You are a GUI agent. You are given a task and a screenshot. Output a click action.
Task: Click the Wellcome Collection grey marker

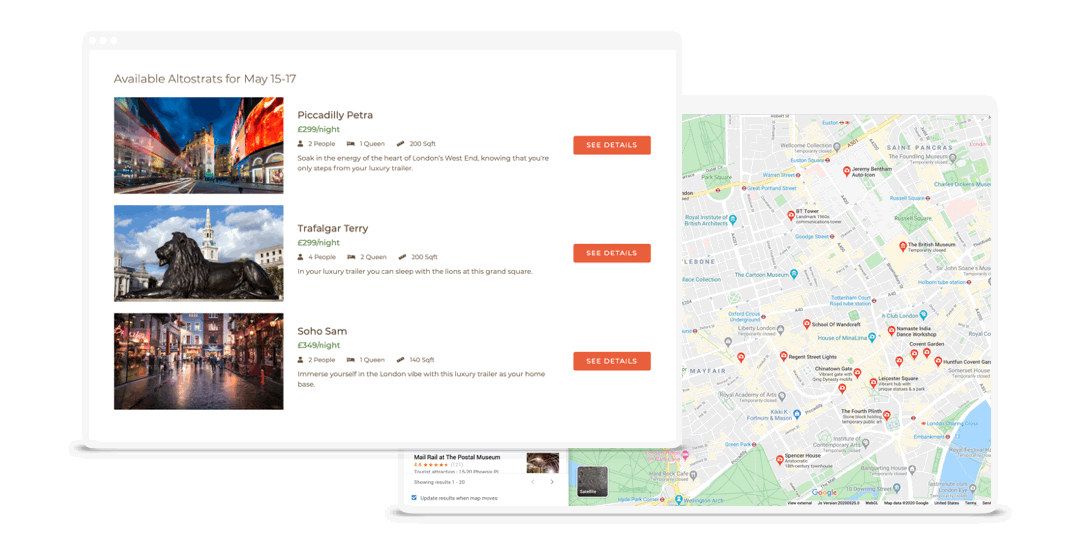click(x=836, y=146)
